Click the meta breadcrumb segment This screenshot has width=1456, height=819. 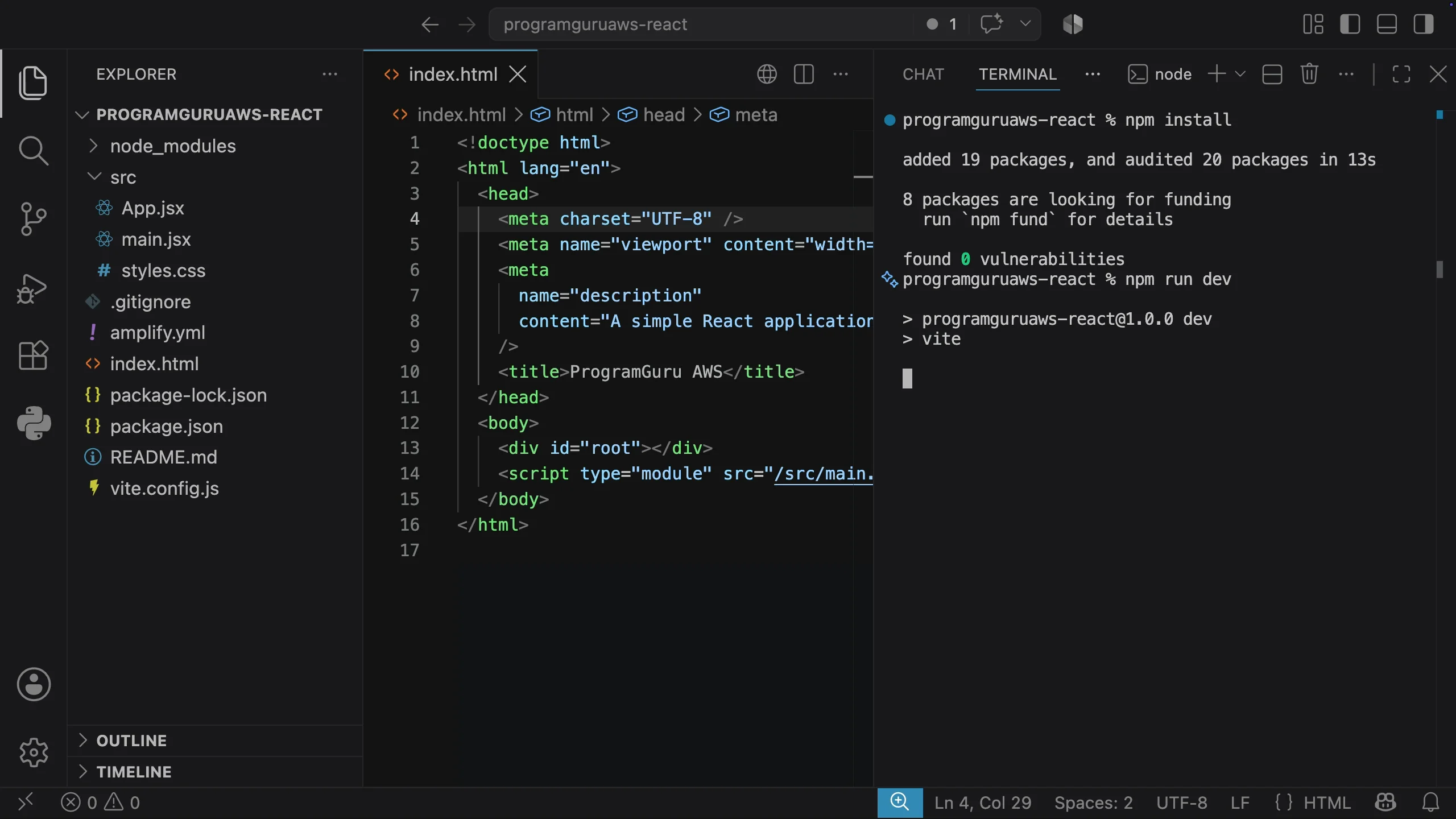point(744,115)
